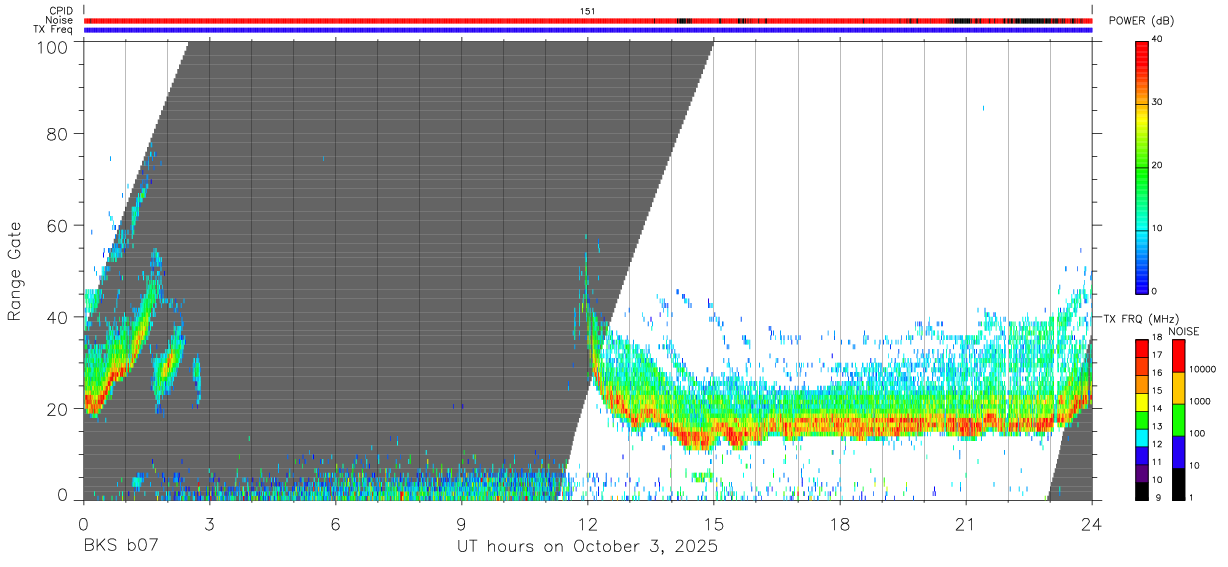Click the Range Gate y-axis title
The image size is (1228, 567).
[15, 272]
